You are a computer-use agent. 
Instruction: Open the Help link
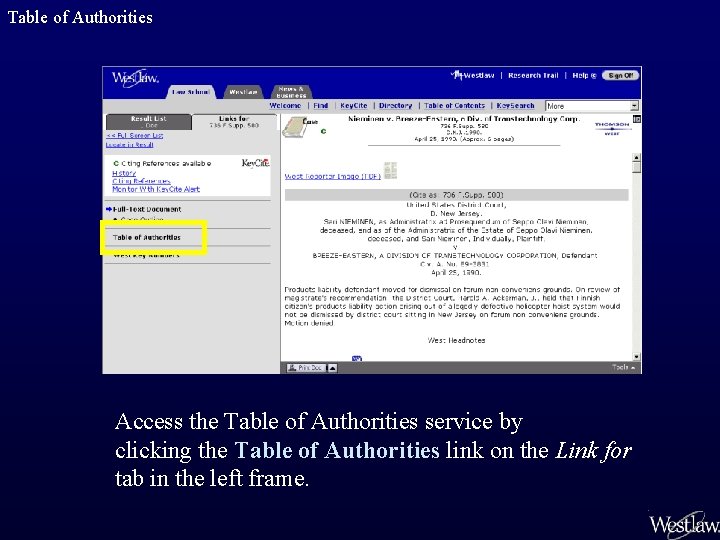[x=584, y=76]
